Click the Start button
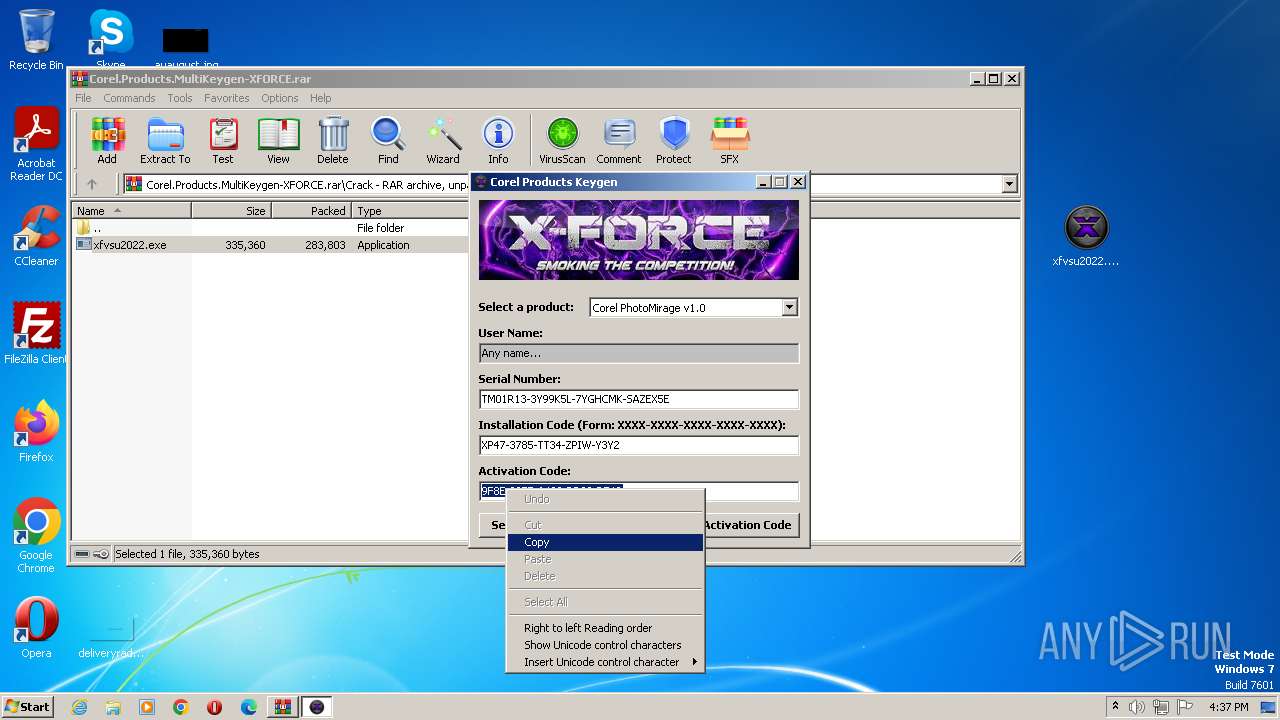 (27, 707)
